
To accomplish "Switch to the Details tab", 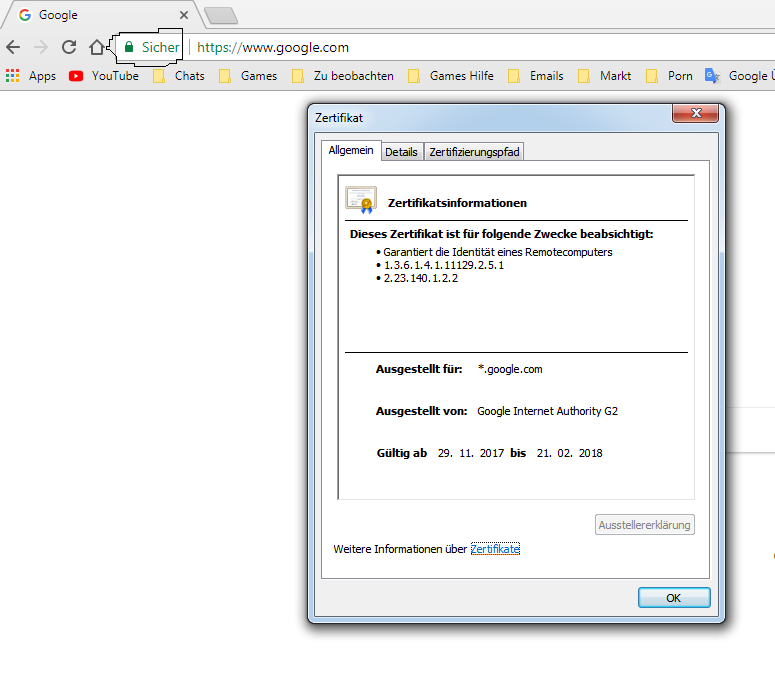I will (x=401, y=152).
